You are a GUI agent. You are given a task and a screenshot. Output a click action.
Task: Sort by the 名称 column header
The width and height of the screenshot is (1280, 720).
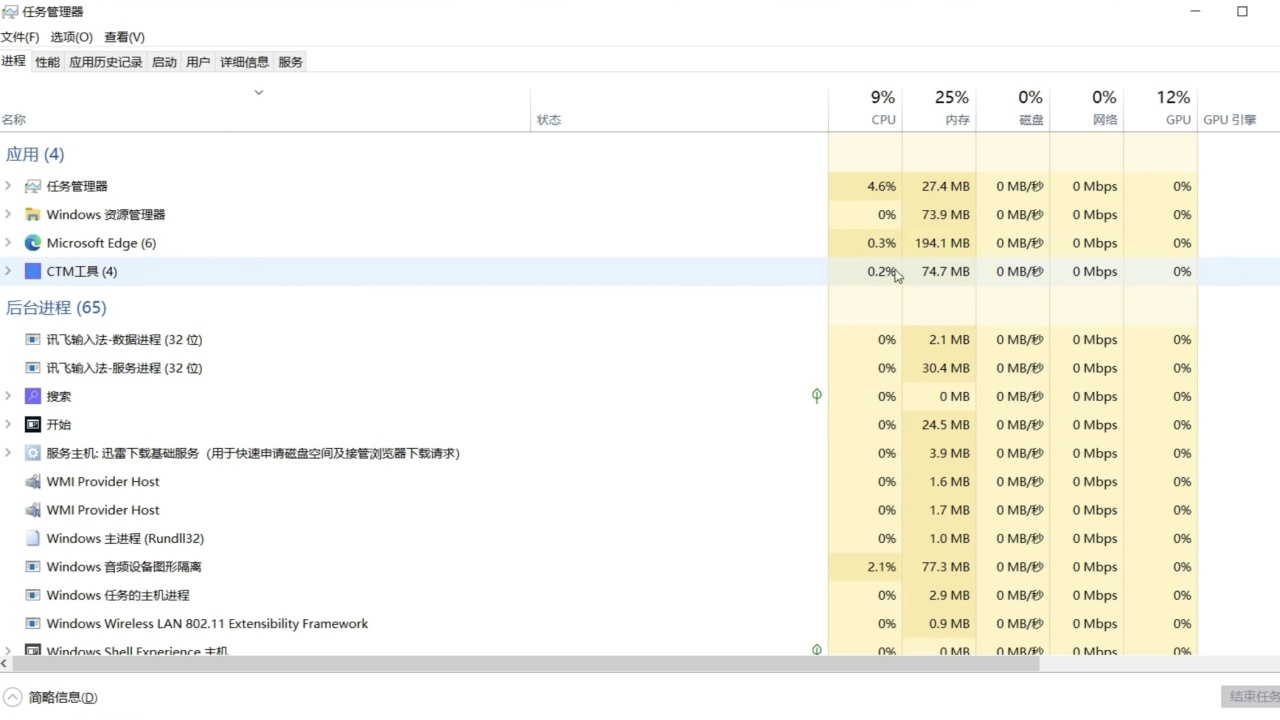(x=265, y=109)
